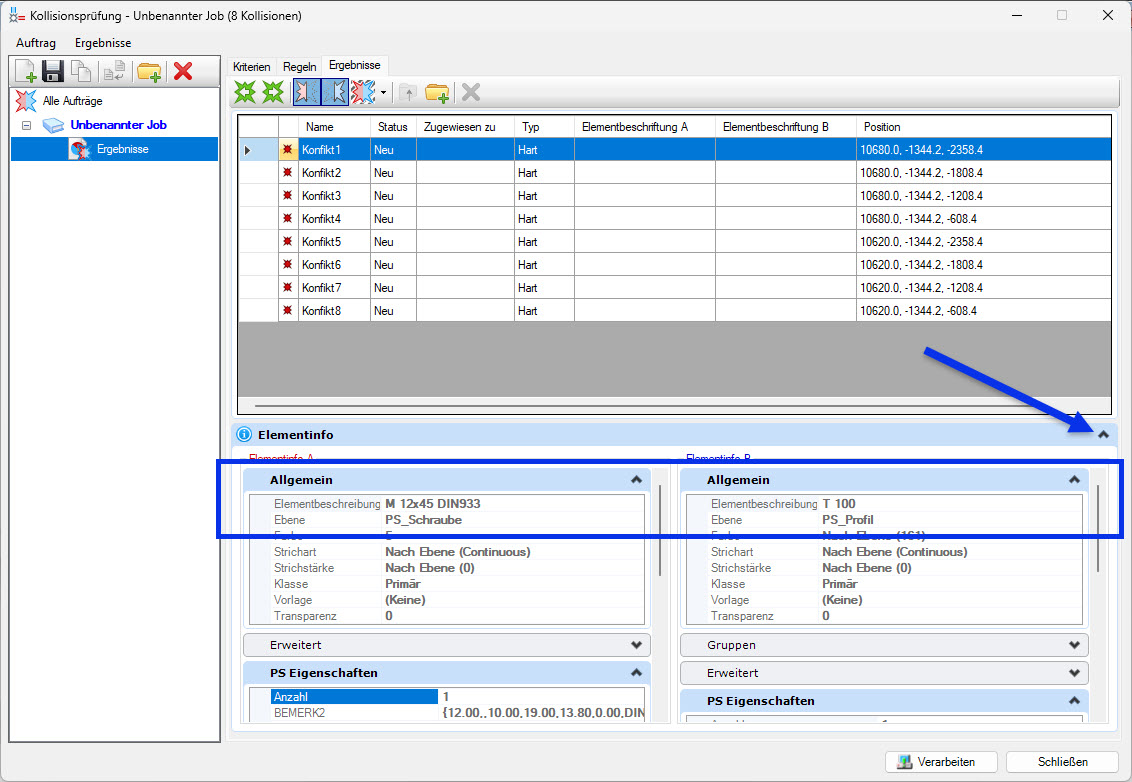Click the red conflict marker of Konflikt1
Image resolution: width=1132 pixels, height=782 pixels.
click(x=288, y=149)
